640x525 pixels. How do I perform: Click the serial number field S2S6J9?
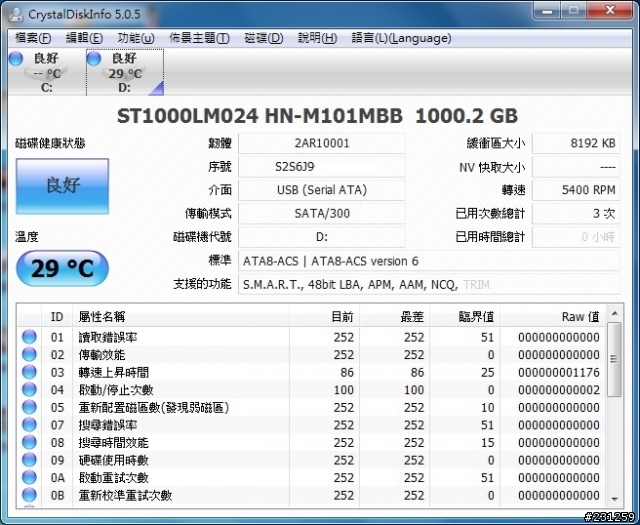[322, 167]
